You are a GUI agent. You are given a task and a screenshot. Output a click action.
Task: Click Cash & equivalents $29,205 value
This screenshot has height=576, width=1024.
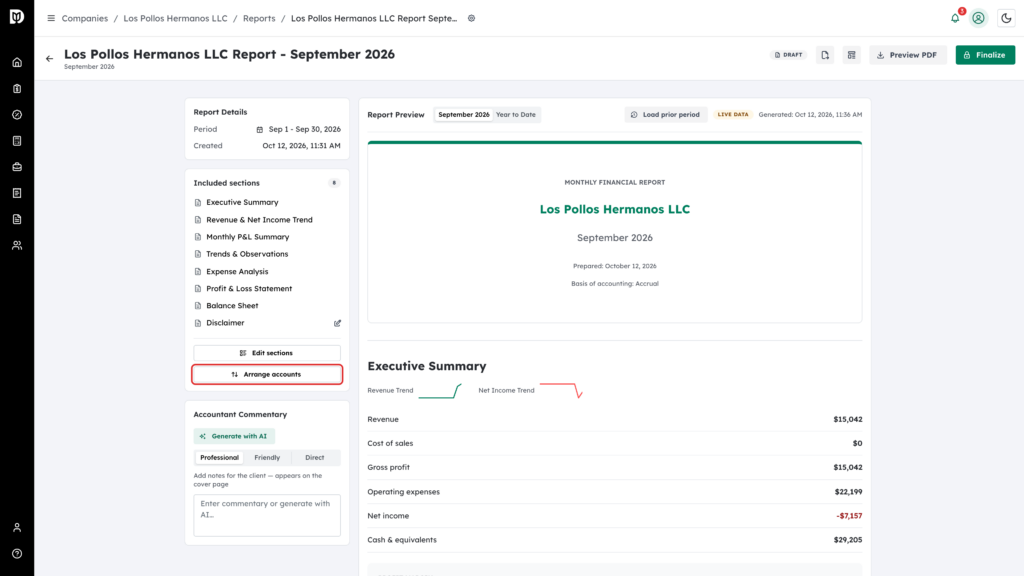848,540
